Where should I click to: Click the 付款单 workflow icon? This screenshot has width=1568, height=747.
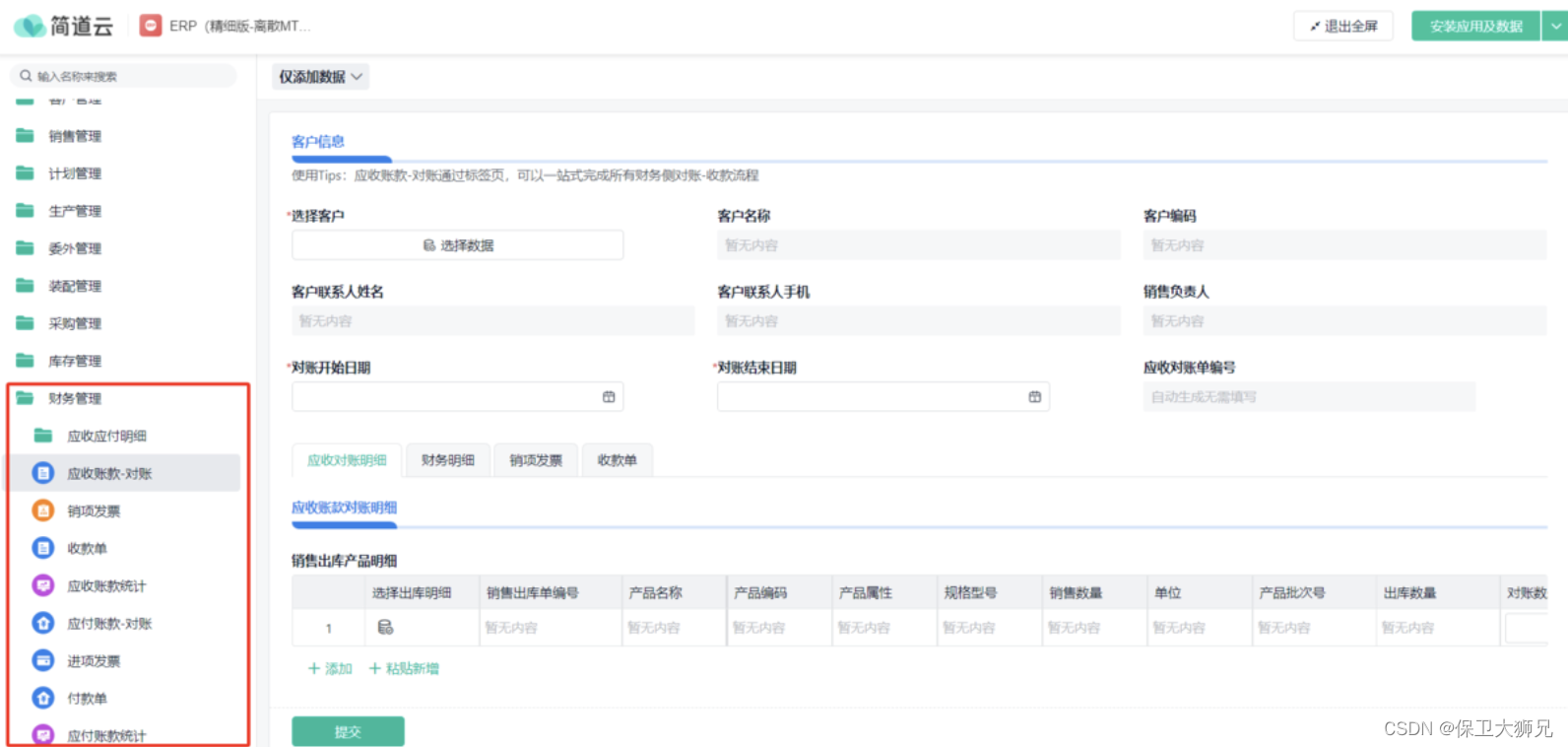tap(43, 698)
